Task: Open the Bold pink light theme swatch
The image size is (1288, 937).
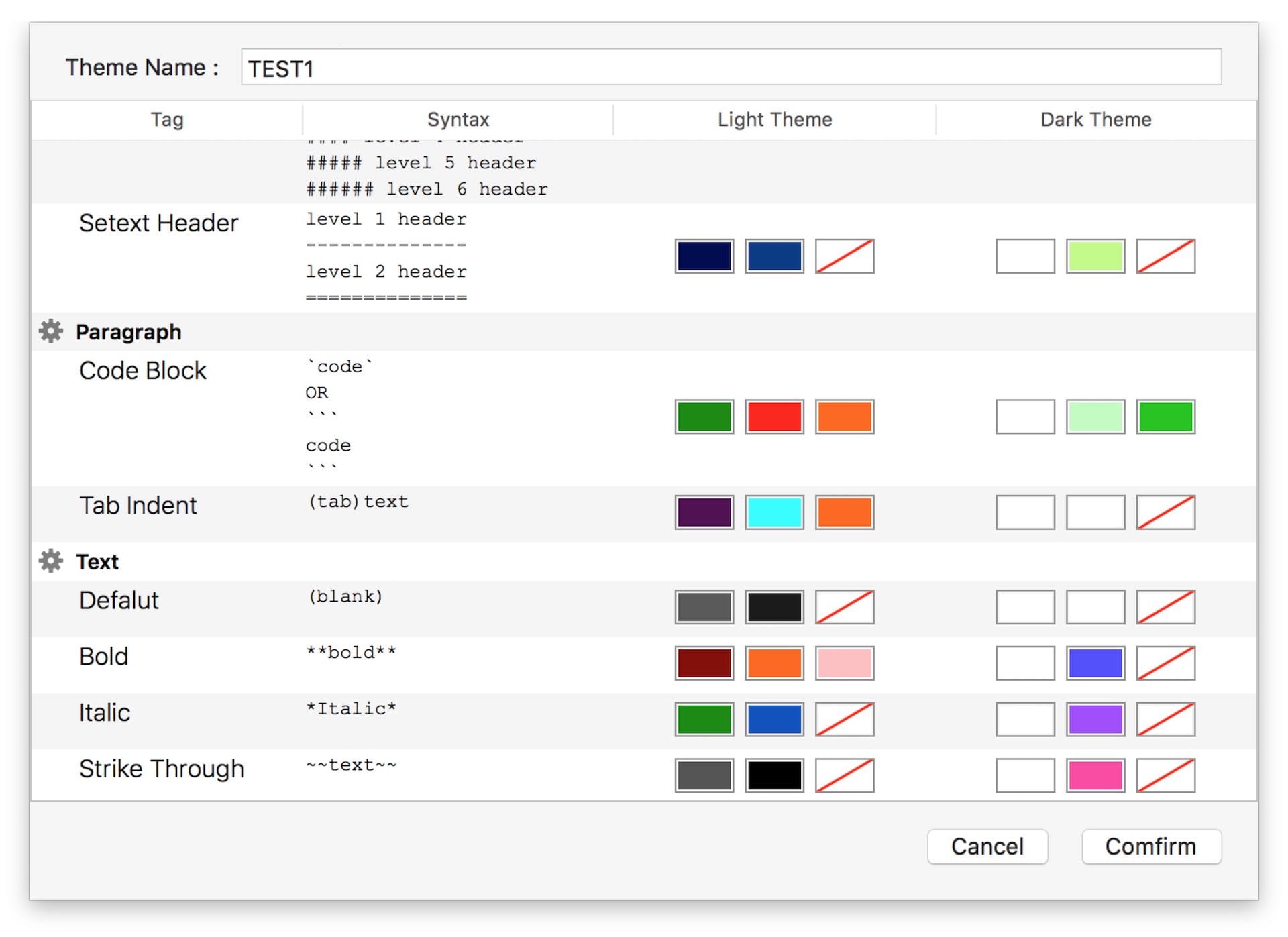Action: pyautogui.click(x=844, y=663)
